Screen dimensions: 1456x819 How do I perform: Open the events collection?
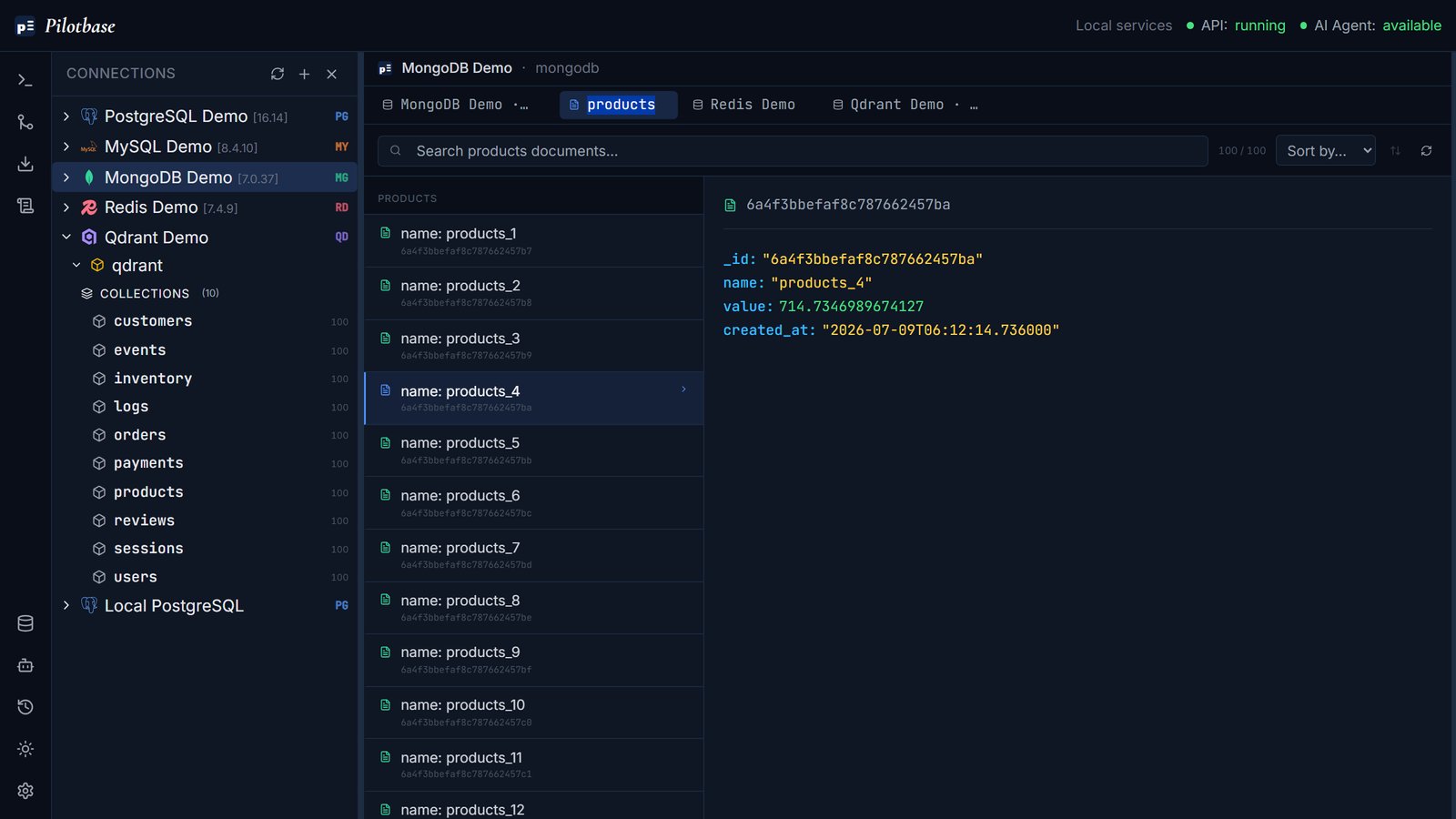139,350
